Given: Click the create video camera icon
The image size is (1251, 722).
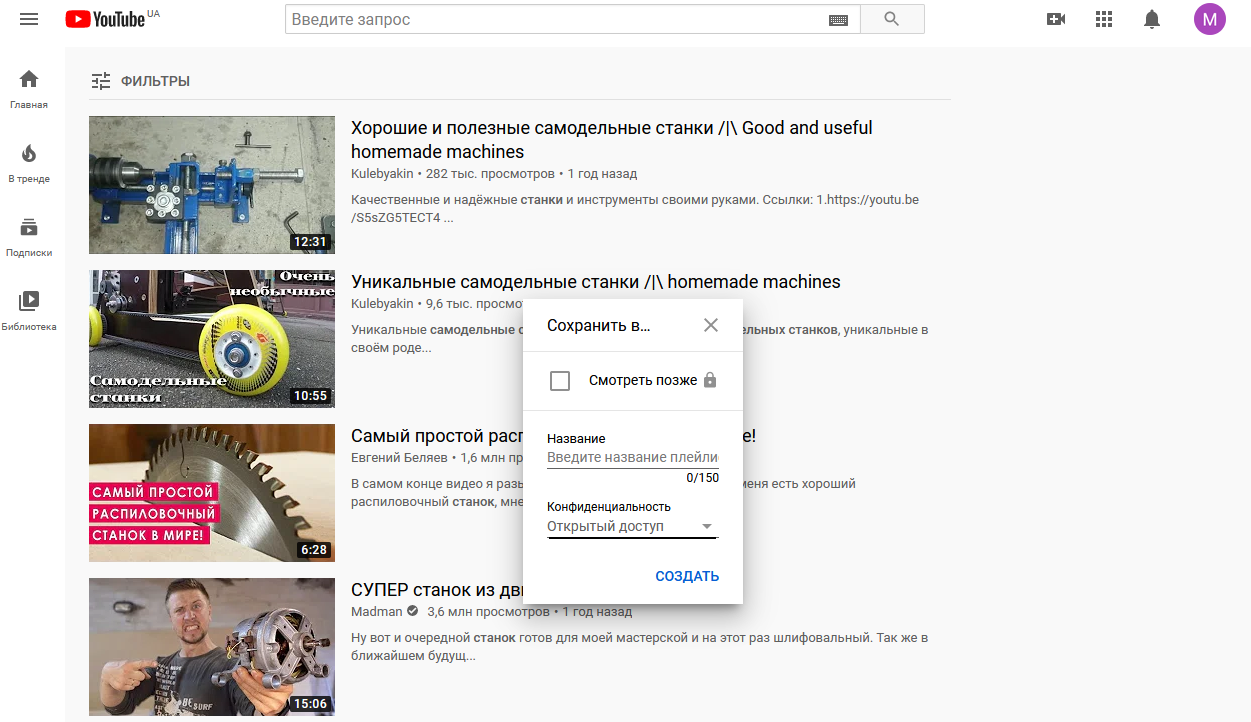Looking at the screenshot, I should click(1055, 19).
